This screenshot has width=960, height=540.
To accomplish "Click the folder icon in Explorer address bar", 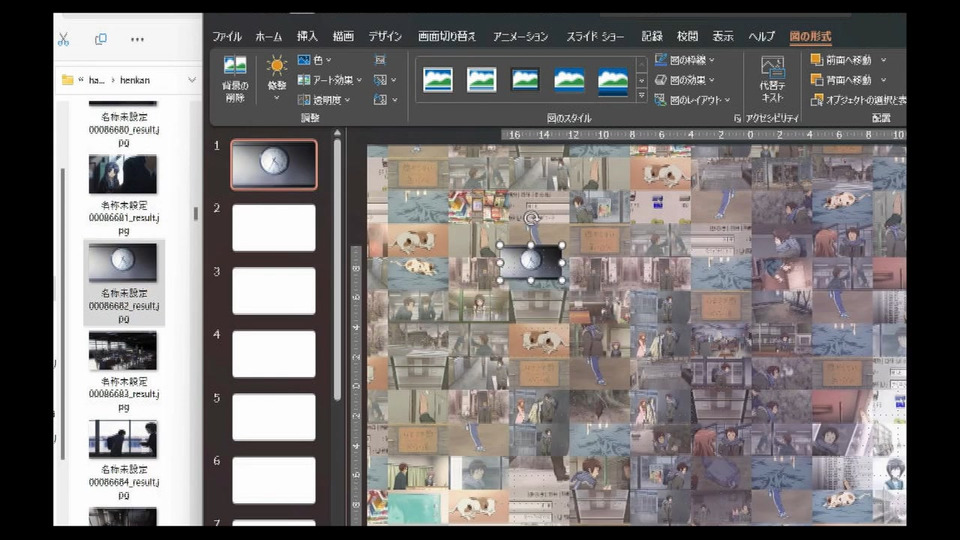I will pyautogui.click(x=67, y=80).
